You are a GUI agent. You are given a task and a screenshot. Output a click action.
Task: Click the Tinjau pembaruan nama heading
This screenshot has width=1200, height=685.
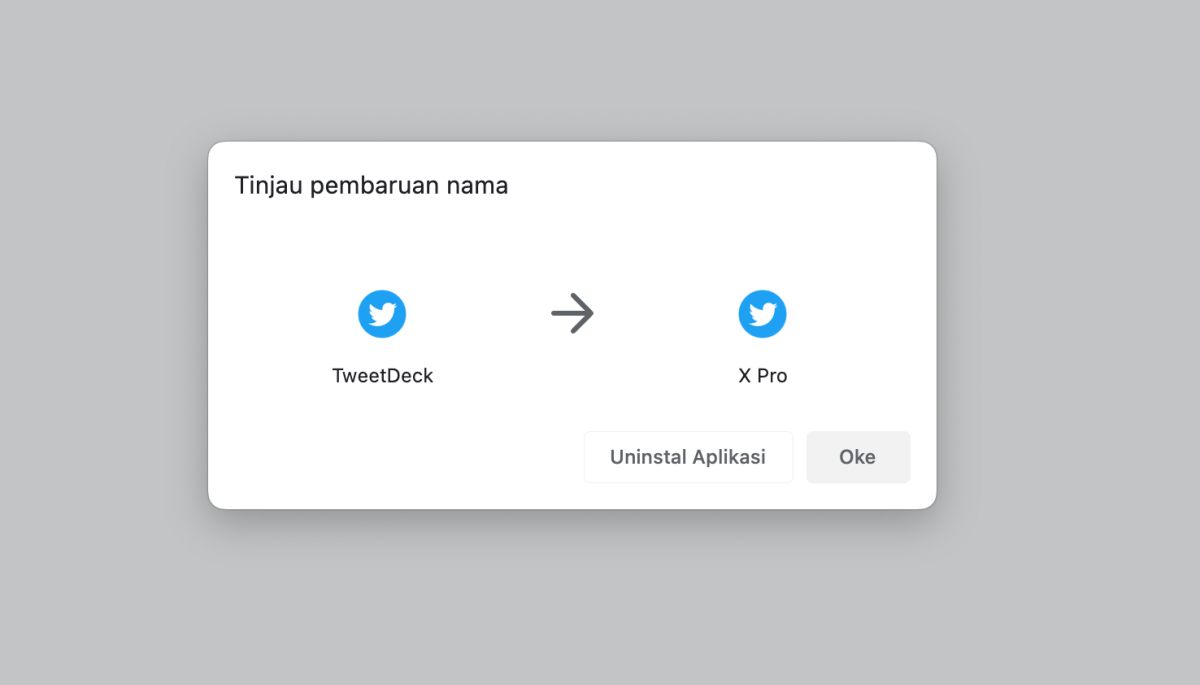371,186
